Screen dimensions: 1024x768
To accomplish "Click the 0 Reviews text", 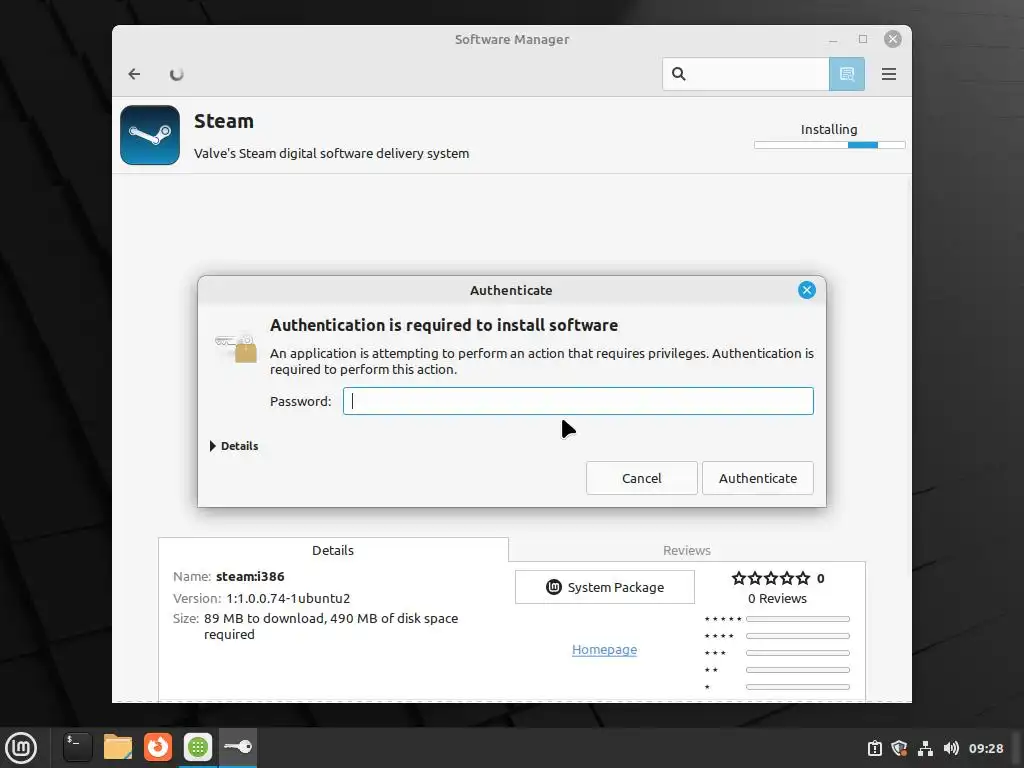I will [x=777, y=598].
